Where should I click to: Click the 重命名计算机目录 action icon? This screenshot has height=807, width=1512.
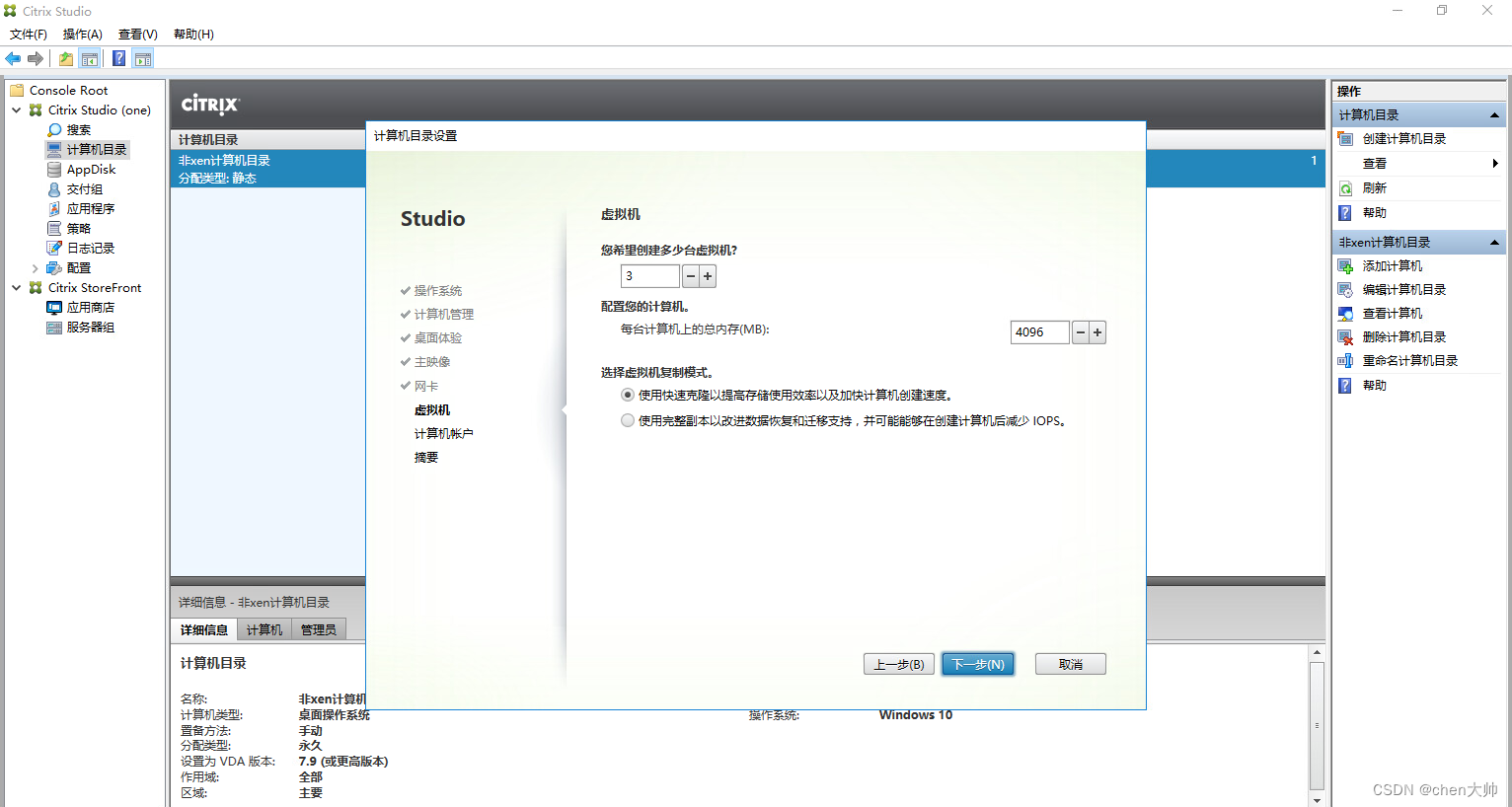click(x=1345, y=361)
